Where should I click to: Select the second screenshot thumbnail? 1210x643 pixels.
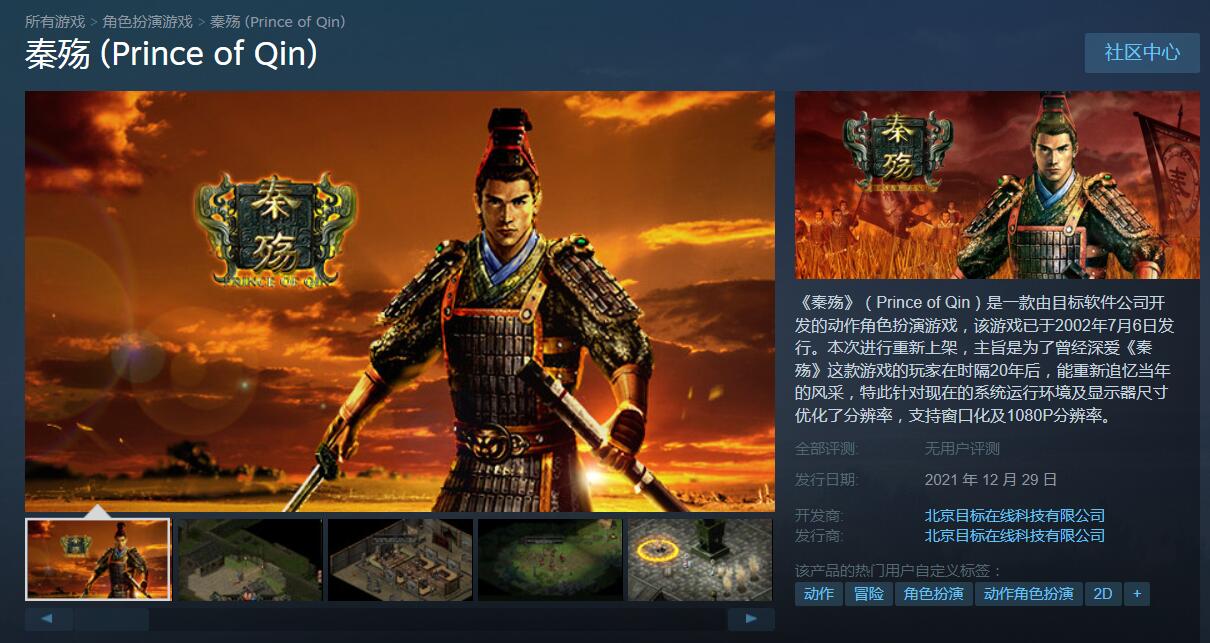[x=250, y=559]
